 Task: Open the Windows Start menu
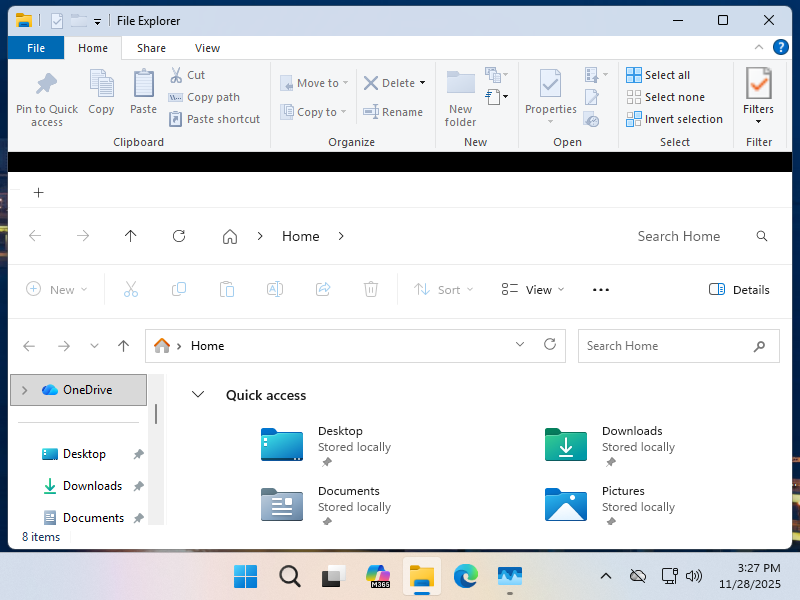(245, 577)
